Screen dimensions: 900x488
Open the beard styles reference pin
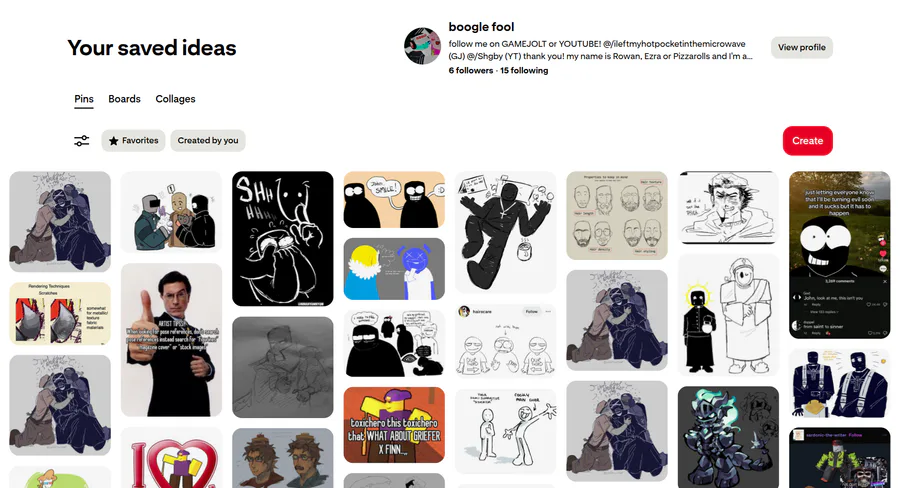[616, 216]
